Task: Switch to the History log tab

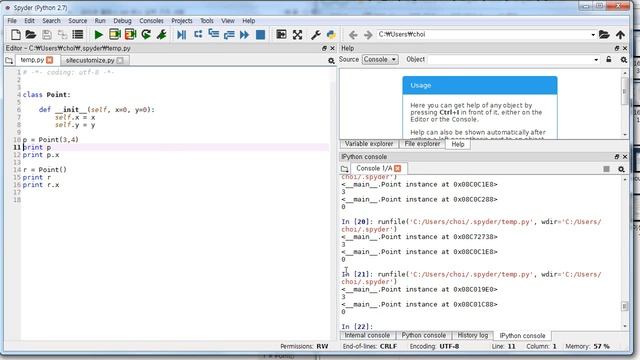Action: (473, 335)
